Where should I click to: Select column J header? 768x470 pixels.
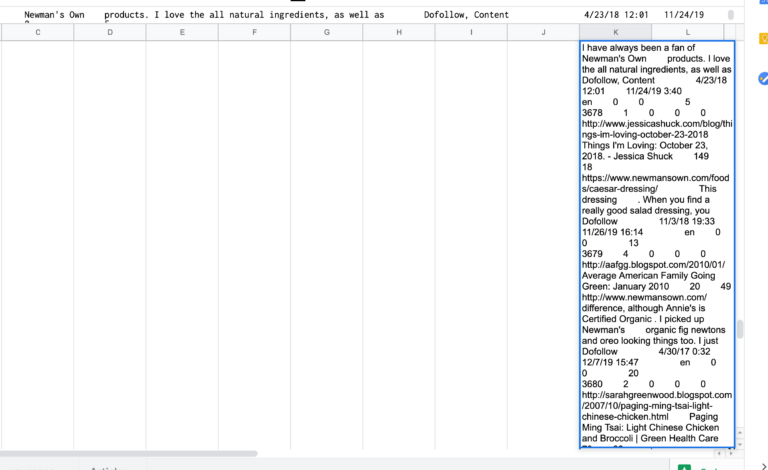tap(543, 33)
